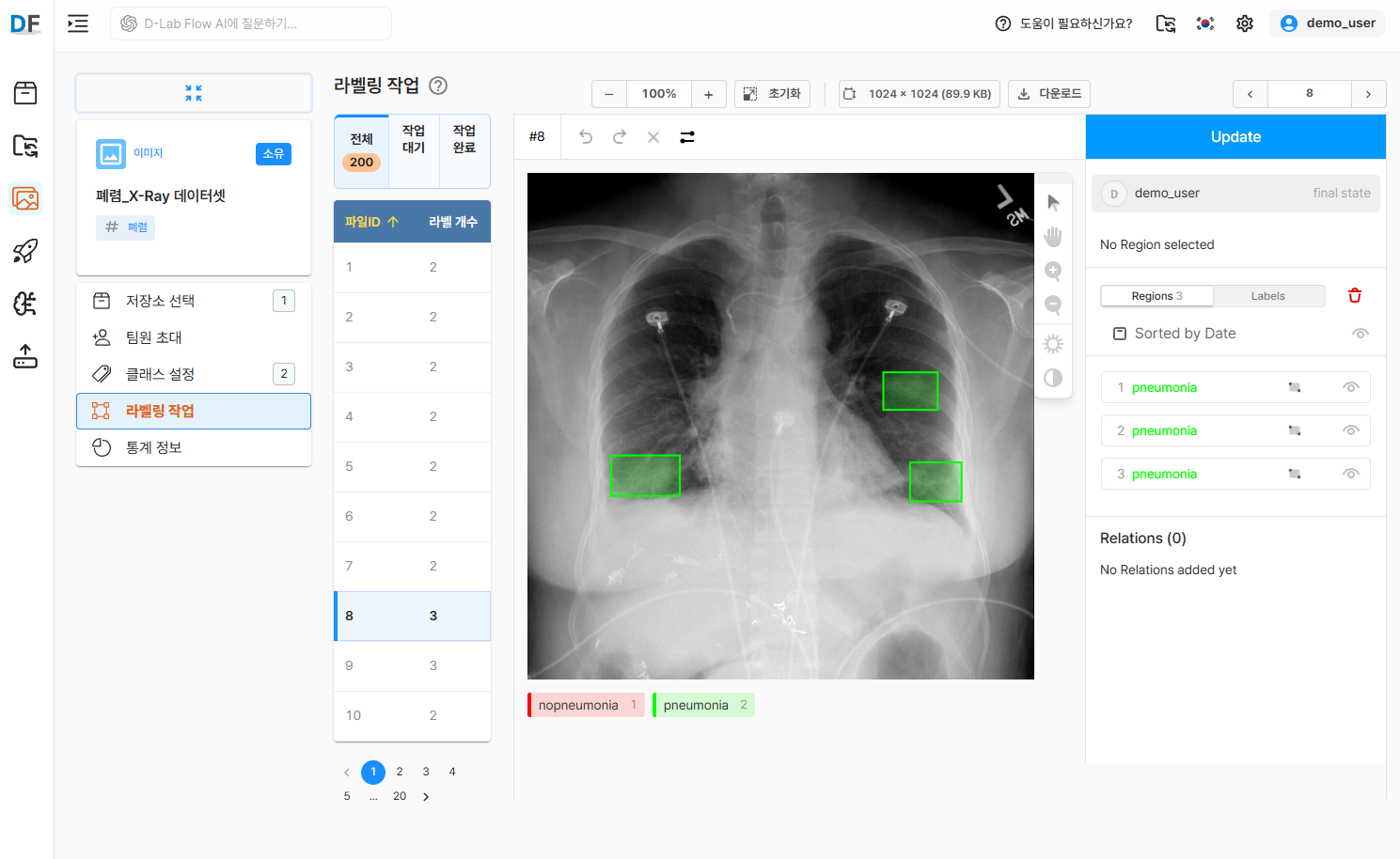The width and height of the screenshot is (1400, 859).
Task: Switch to the Labels tab
Action: (x=1268, y=295)
